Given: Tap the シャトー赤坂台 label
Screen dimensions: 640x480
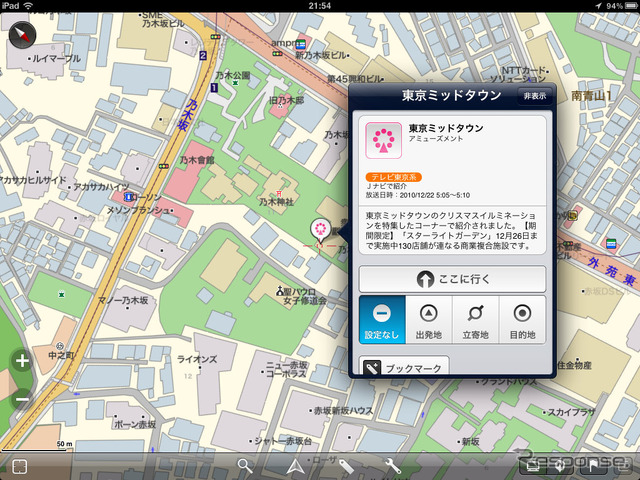Looking at the screenshot, I should (x=283, y=441).
